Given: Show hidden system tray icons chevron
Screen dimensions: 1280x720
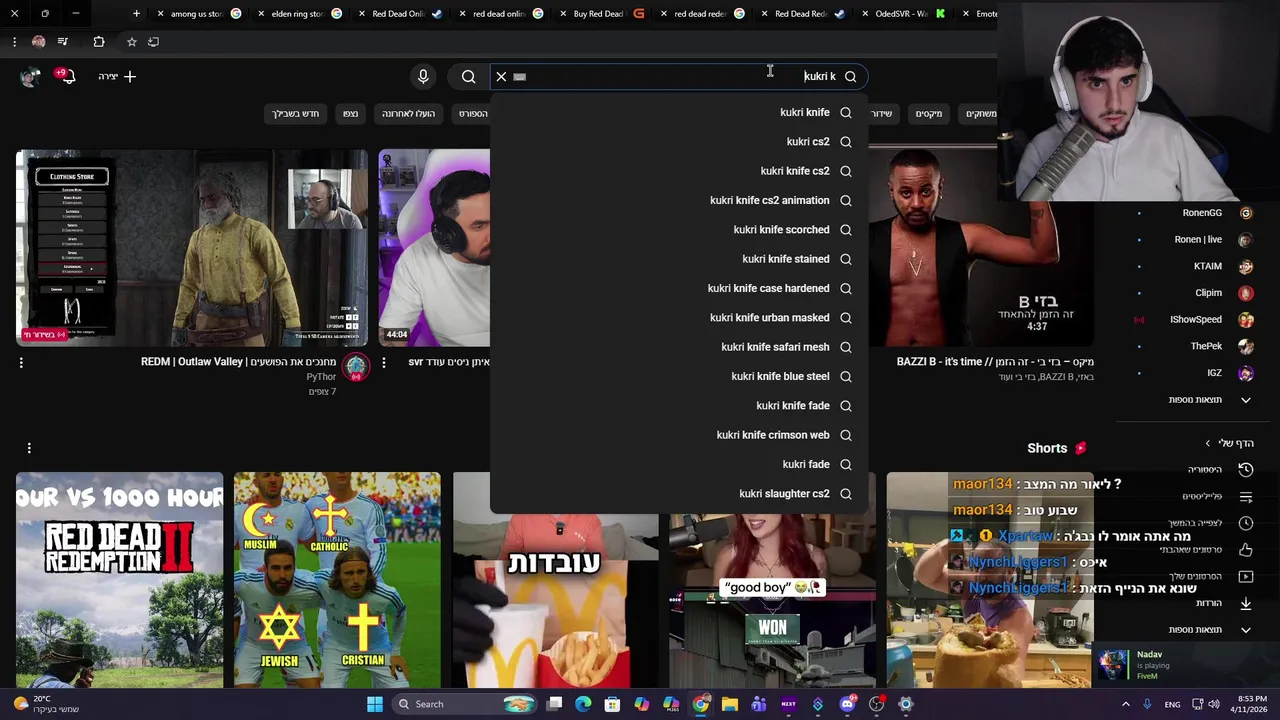Looking at the screenshot, I should click(1125, 704).
